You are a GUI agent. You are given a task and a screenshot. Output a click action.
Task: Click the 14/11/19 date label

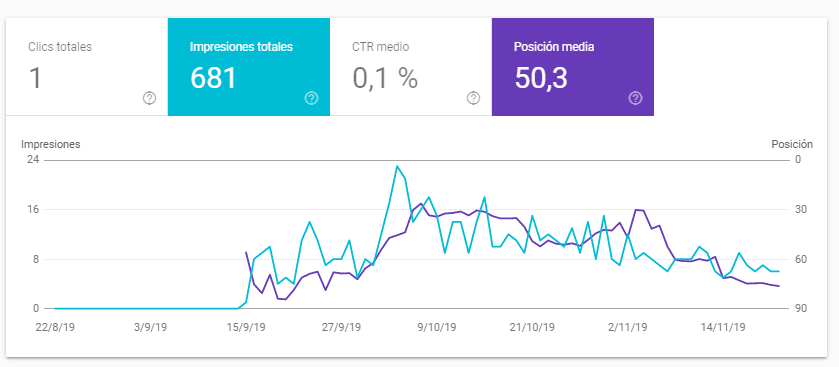(724, 327)
